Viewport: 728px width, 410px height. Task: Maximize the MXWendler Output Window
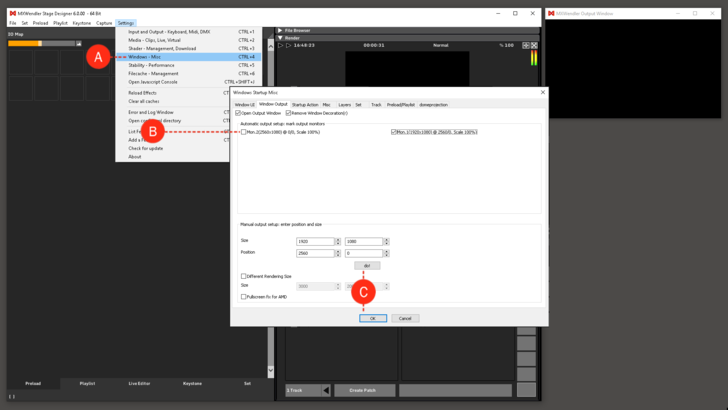click(x=695, y=13)
